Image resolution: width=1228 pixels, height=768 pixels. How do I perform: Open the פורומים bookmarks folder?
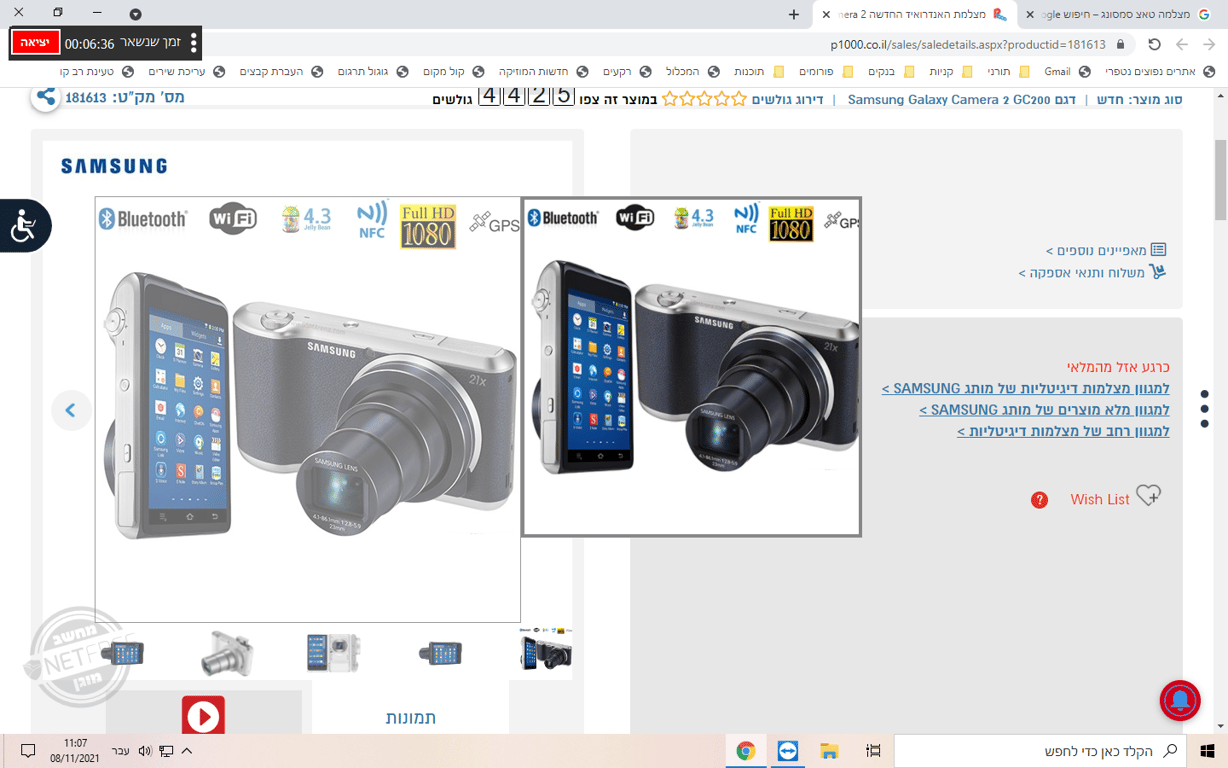coord(826,71)
